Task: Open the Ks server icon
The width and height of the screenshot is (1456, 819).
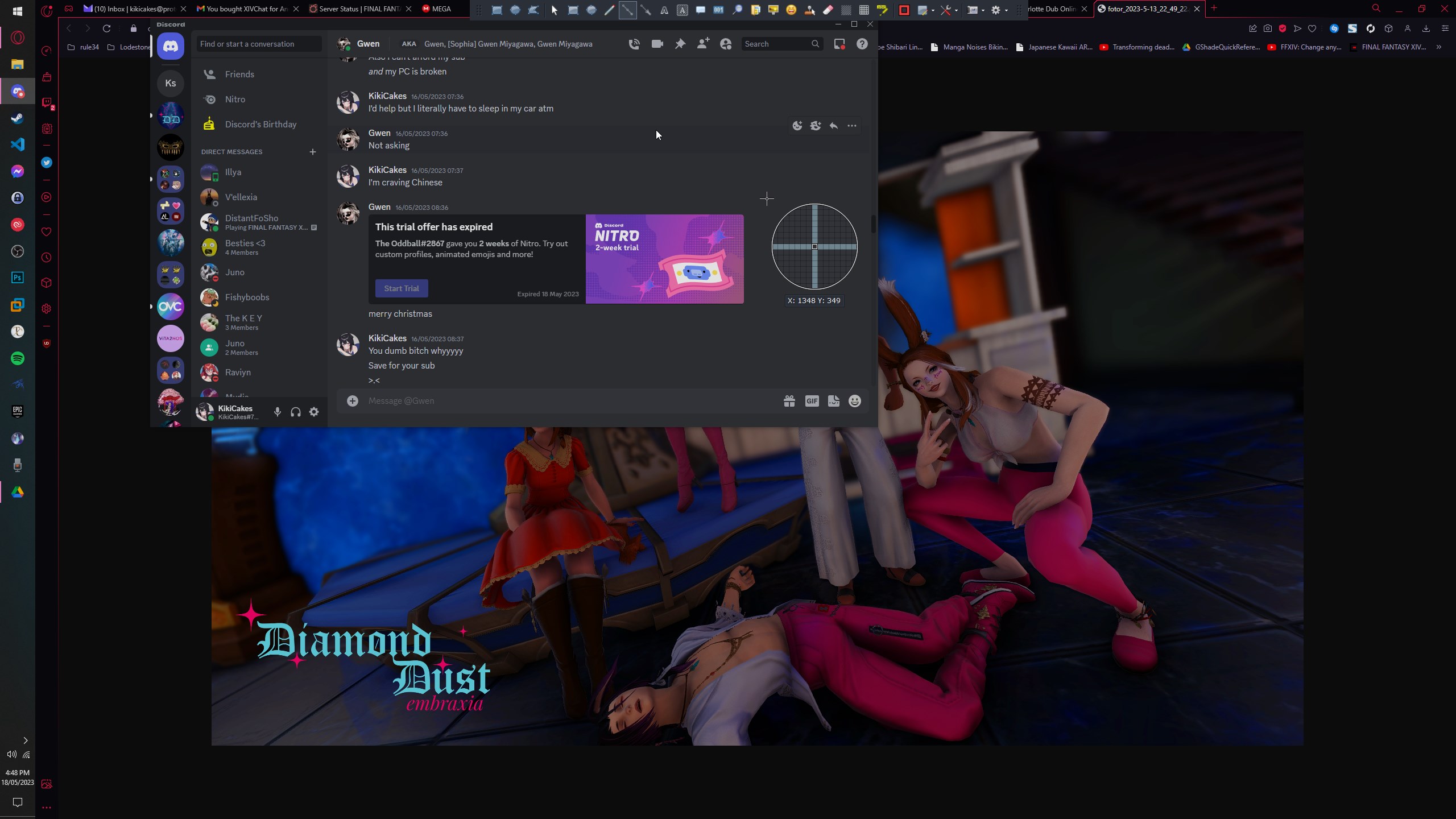Action: coord(171,83)
